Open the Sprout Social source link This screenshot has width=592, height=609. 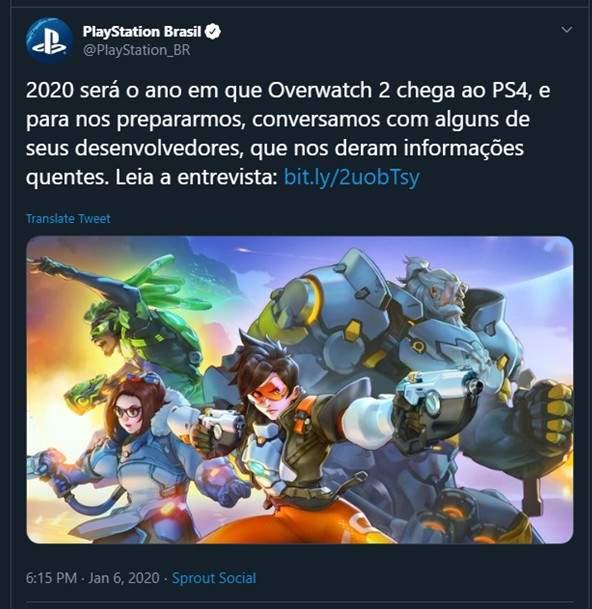[x=214, y=578]
